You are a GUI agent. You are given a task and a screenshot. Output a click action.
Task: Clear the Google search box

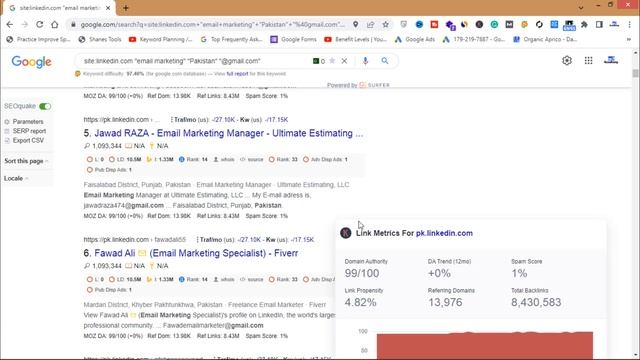[x=344, y=61]
